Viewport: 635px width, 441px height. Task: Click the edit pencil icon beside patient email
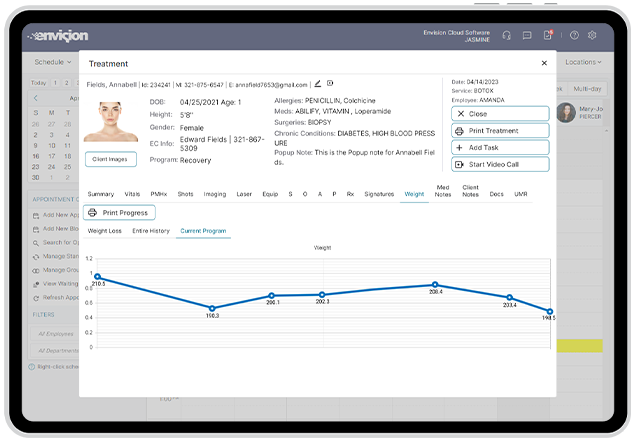[318, 84]
